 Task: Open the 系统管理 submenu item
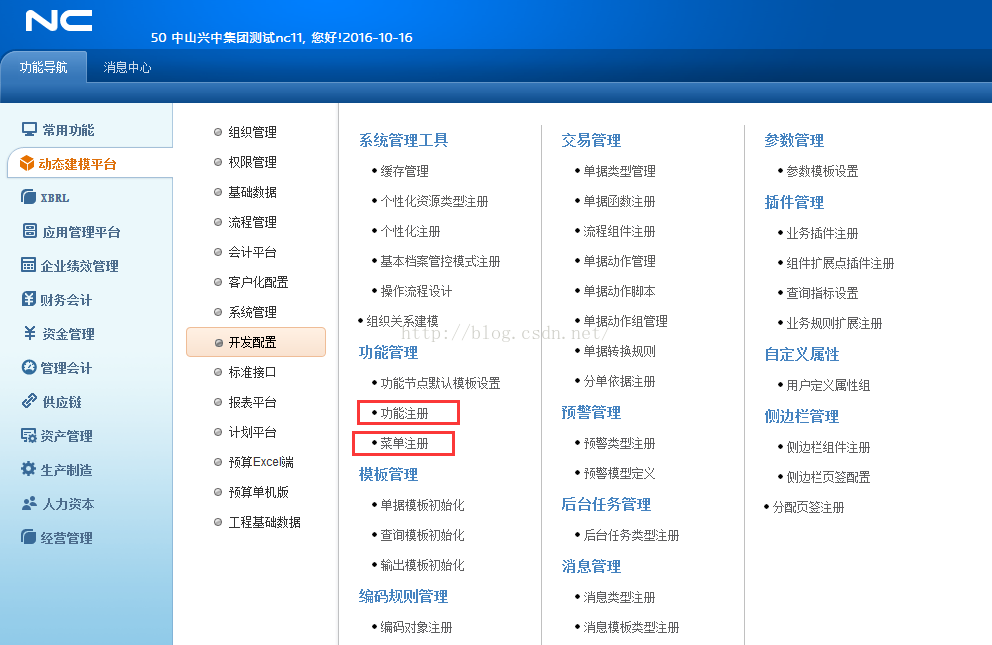[x=252, y=312]
